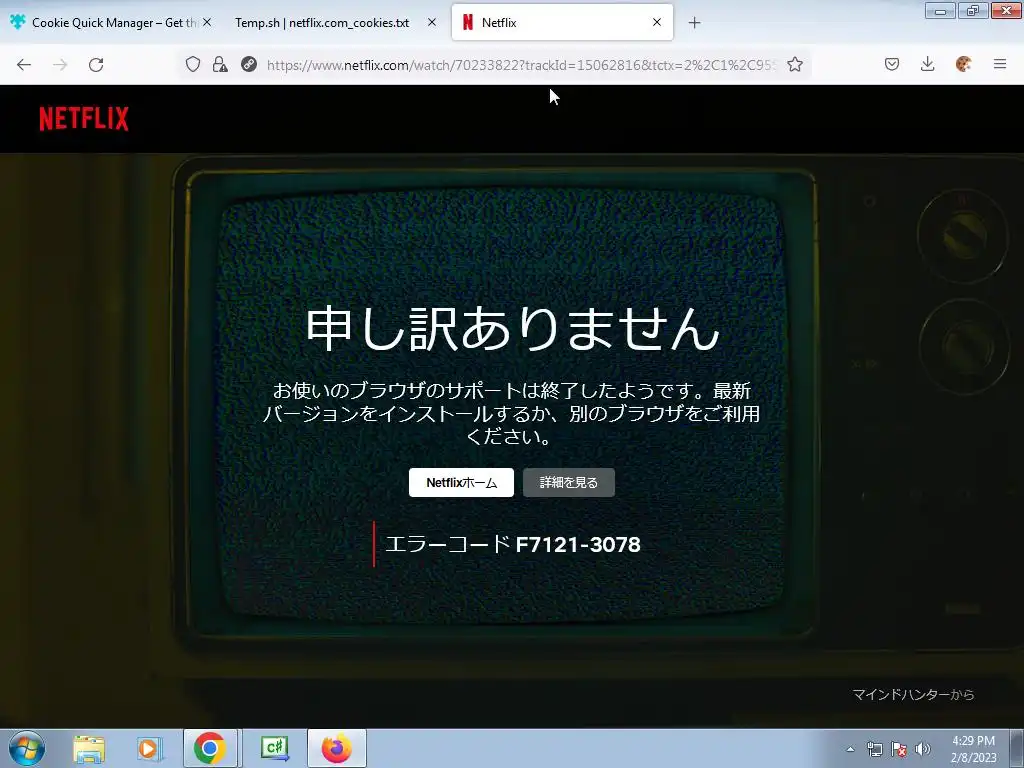Image resolution: width=1024 pixels, height=768 pixels.
Task: Click the Netflix logo
Action: pos(84,119)
